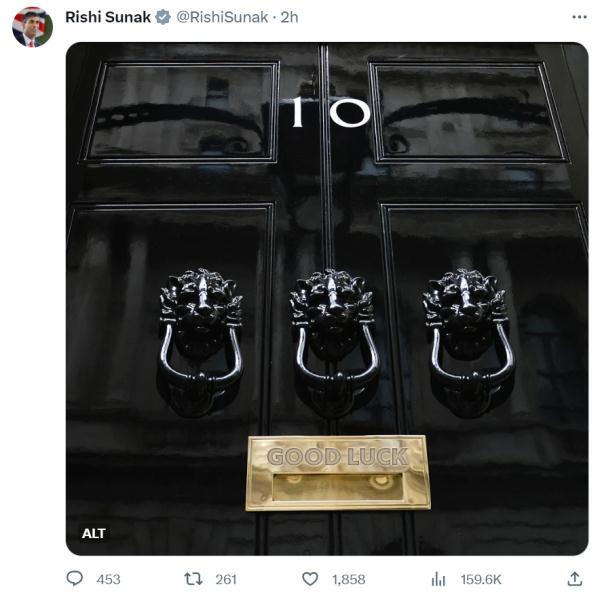This screenshot has height=595, width=600.
Task: Click the number 10 on the door photo
Action: [x=330, y=112]
